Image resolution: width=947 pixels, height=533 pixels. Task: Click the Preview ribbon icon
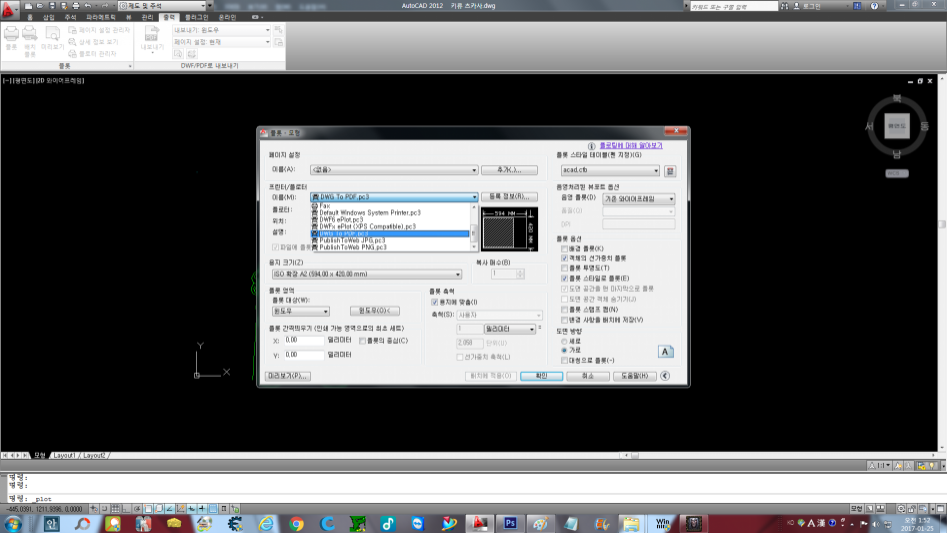(x=53, y=34)
